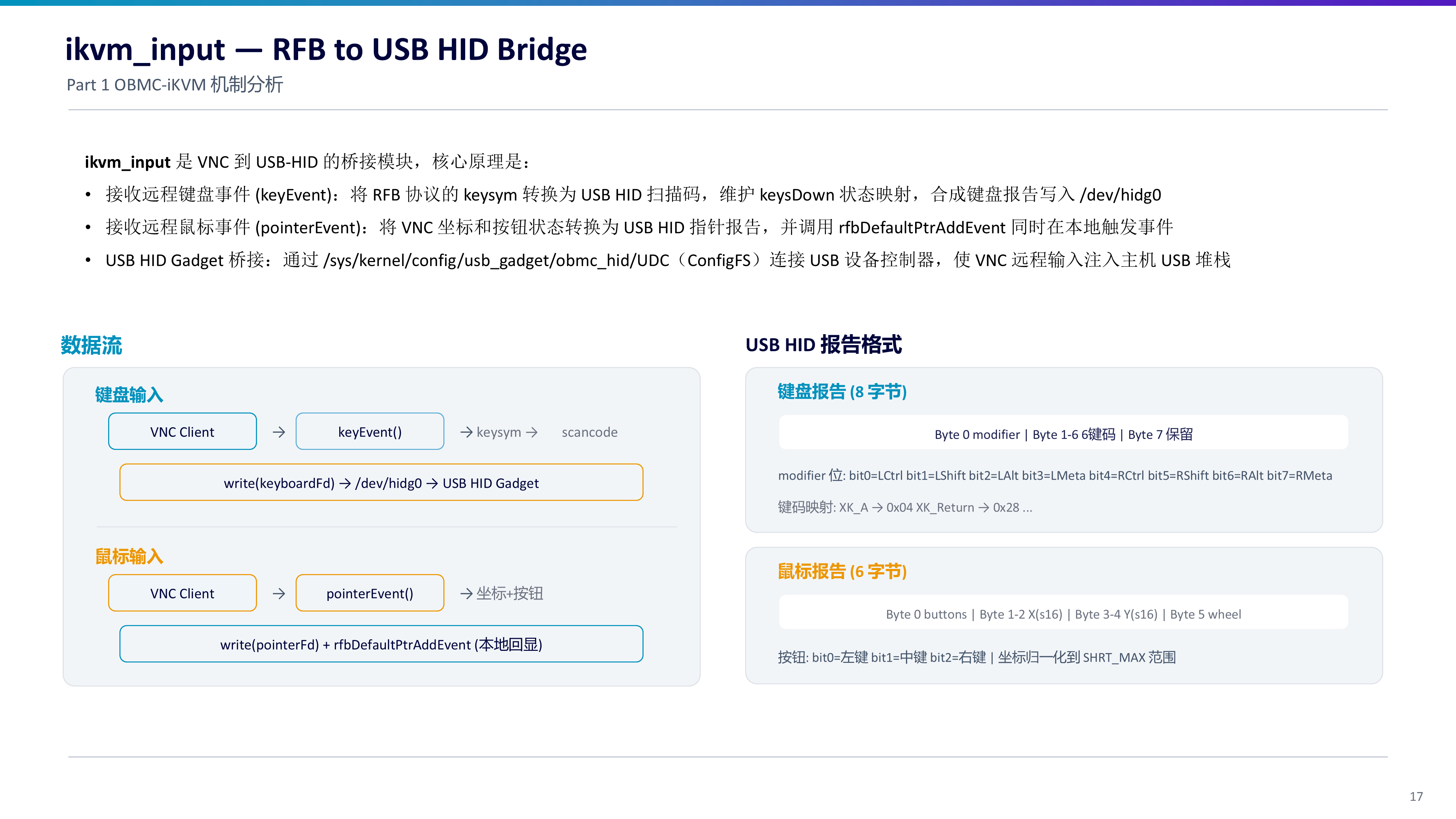
Task: Click the arrow between VNC Client and pointerEvent()
Action: (279, 594)
